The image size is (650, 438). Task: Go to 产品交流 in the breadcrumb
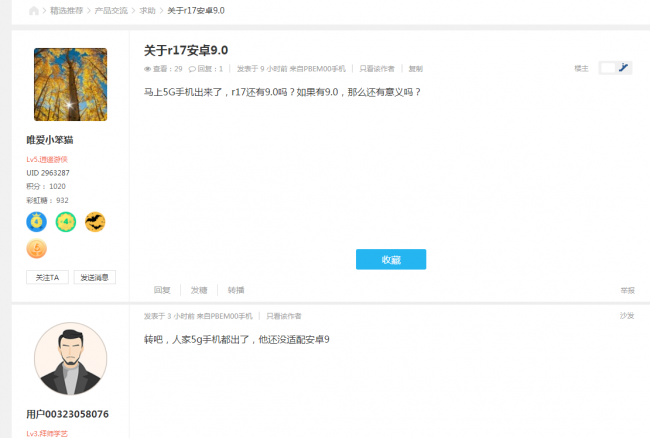[110, 10]
